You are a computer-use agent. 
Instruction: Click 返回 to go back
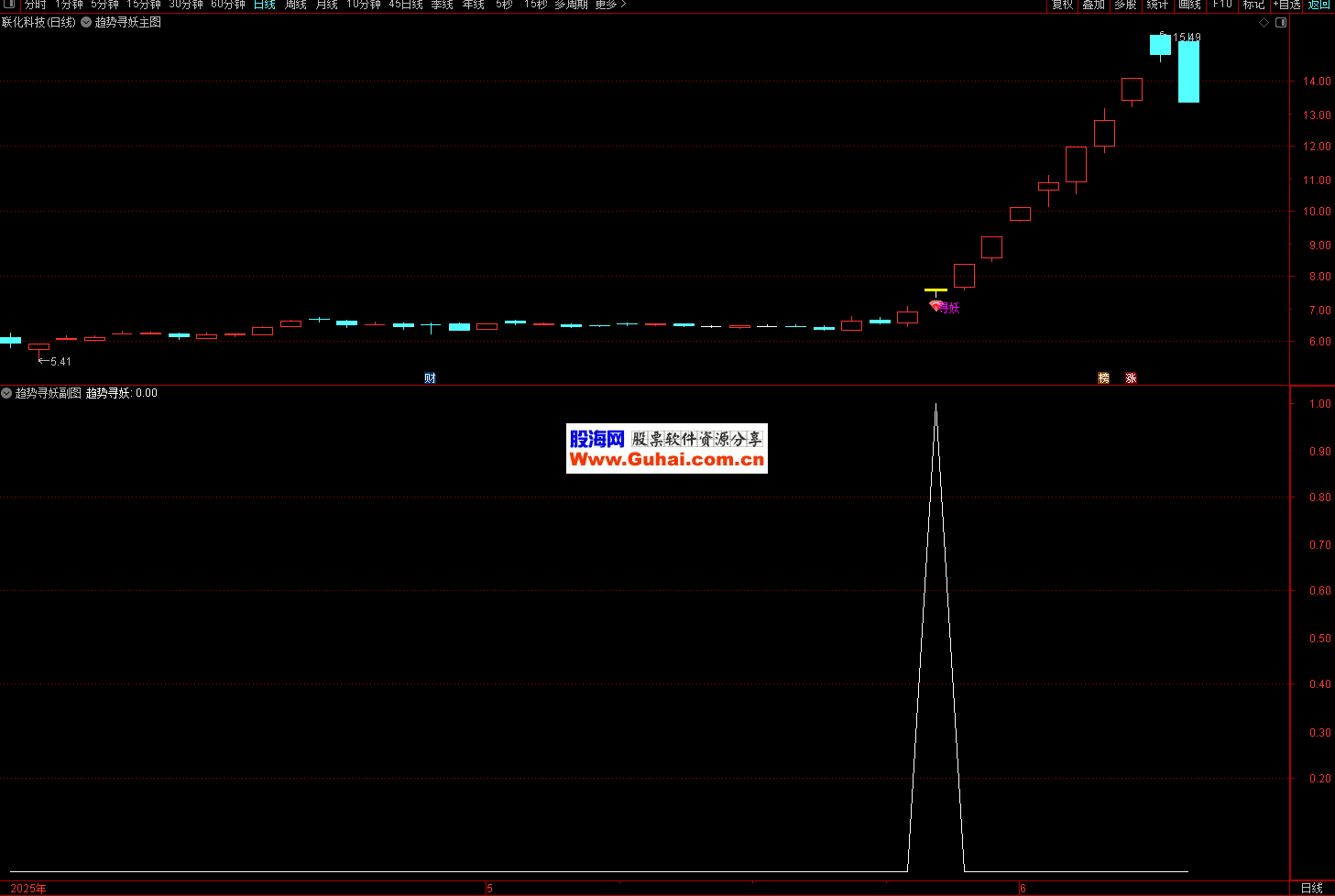[1319, 5]
